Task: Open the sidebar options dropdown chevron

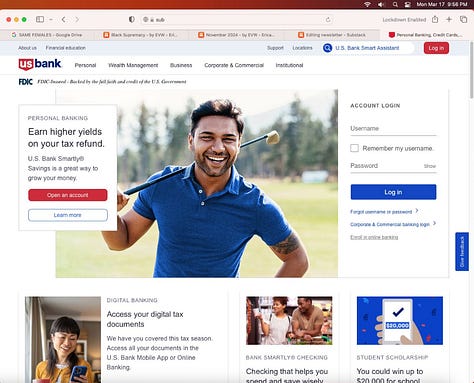Action: [51, 20]
